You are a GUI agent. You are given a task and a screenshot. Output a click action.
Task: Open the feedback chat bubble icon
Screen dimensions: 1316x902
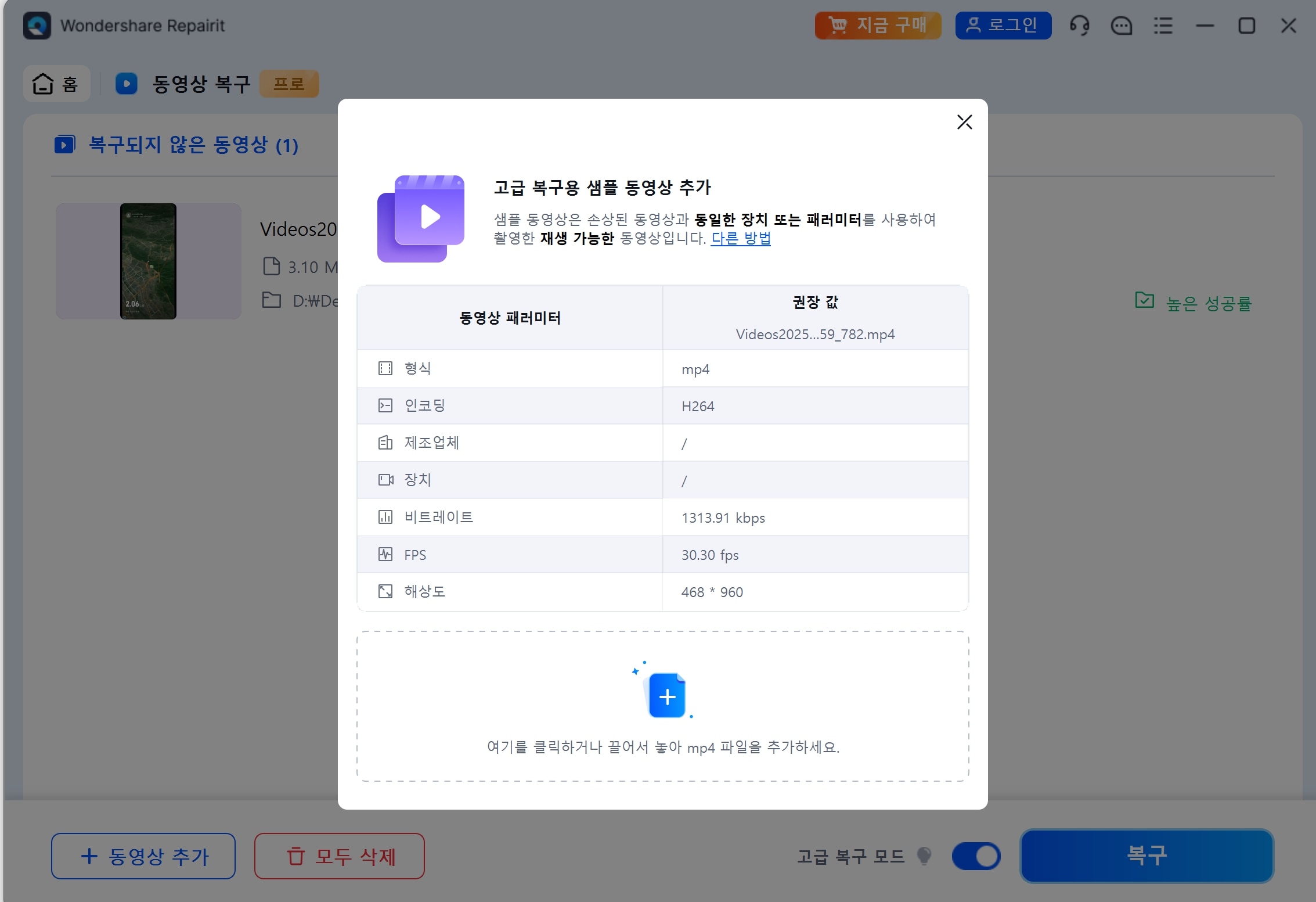(1121, 26)
